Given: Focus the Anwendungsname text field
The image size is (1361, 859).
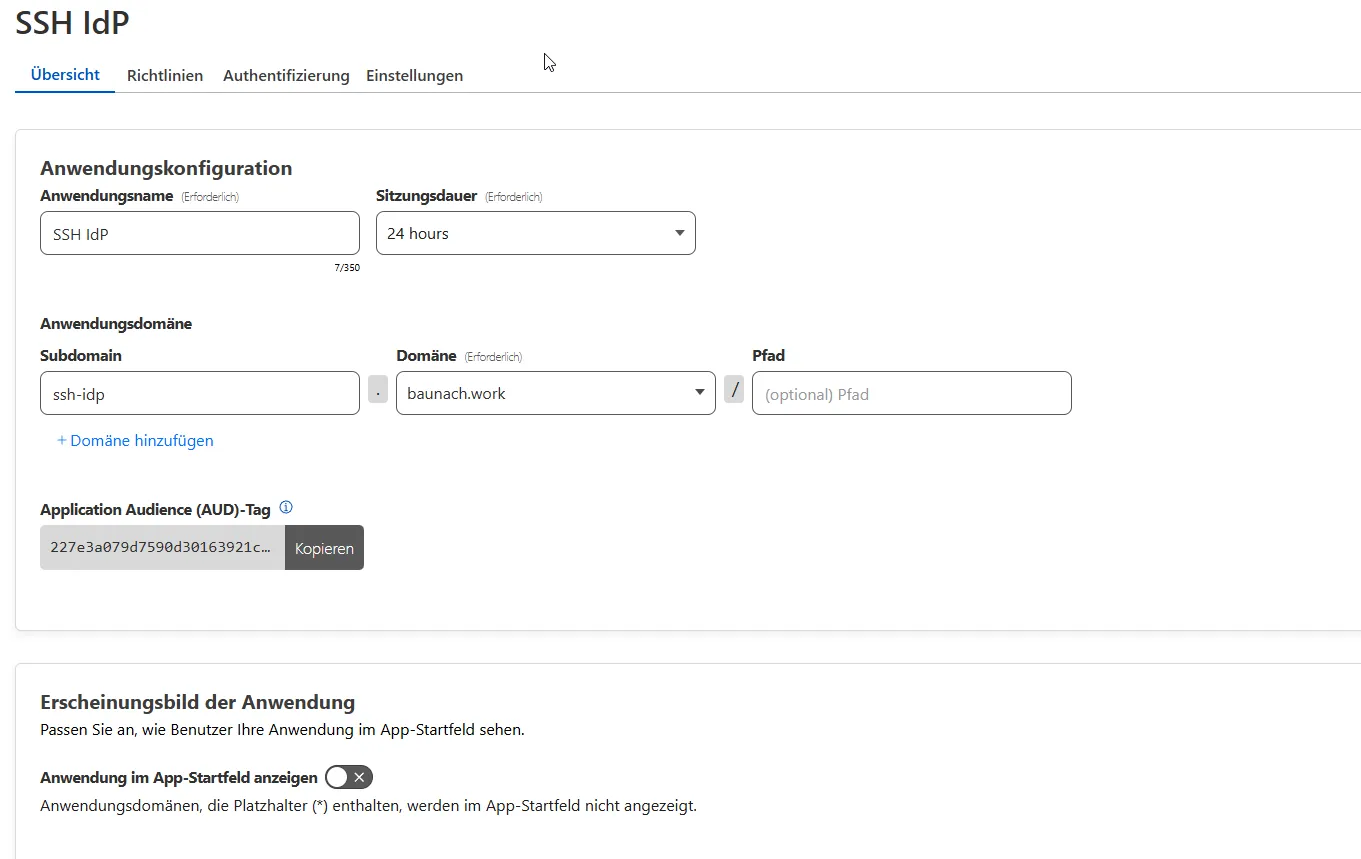Looking at the screenshot, I should pos(199,233).
